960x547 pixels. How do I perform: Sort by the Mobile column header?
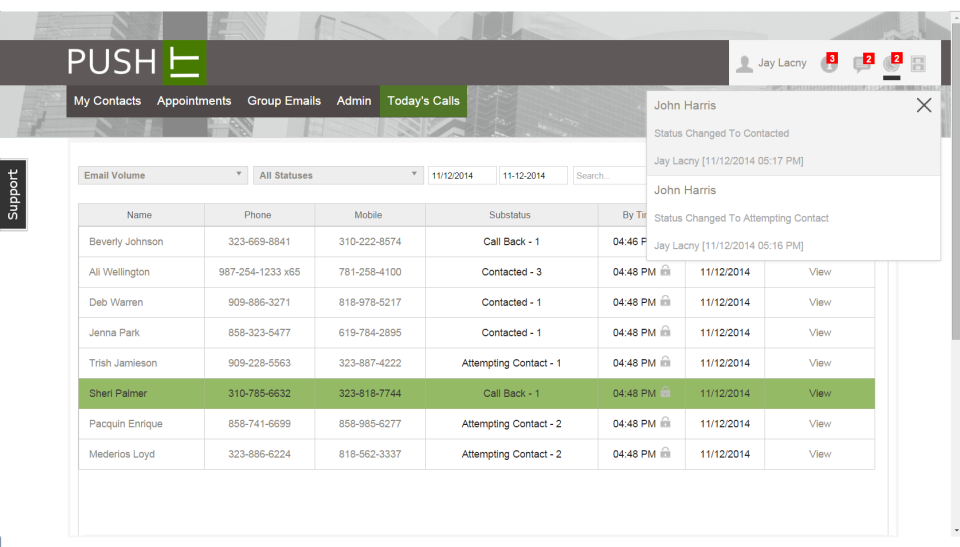(370, 215)
